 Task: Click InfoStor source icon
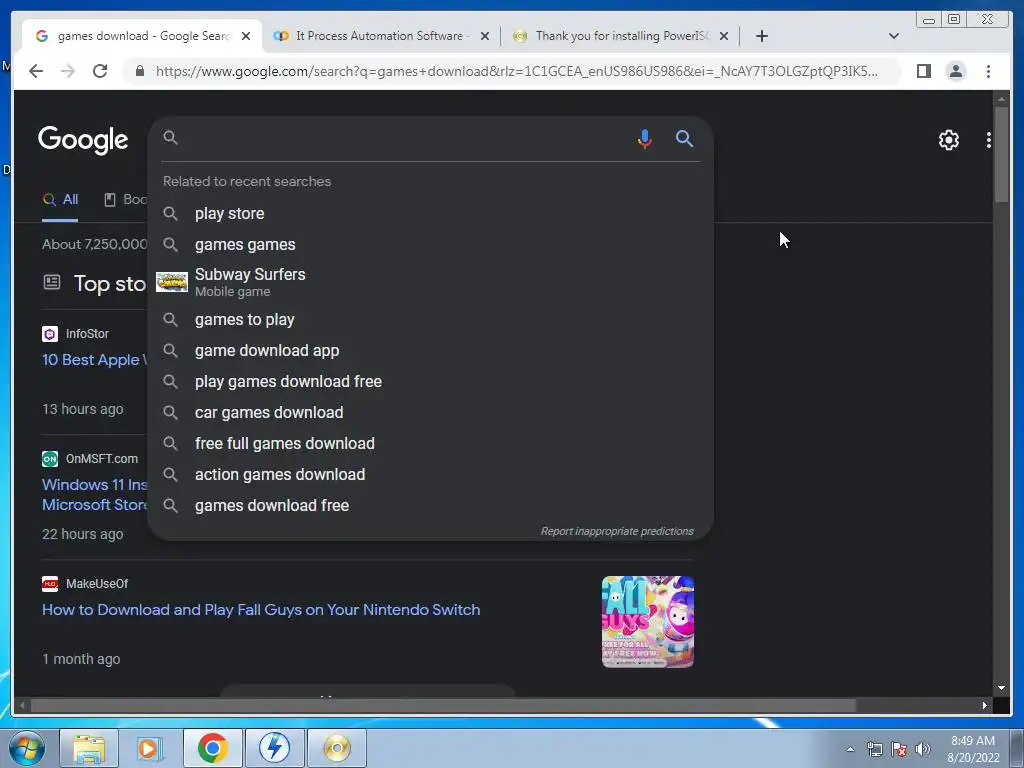pos(50,334)
